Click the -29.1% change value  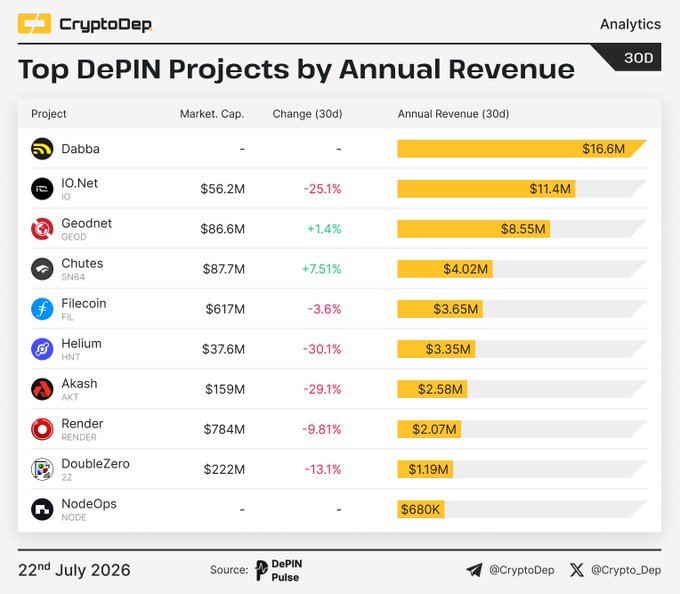tap(322, 389)
